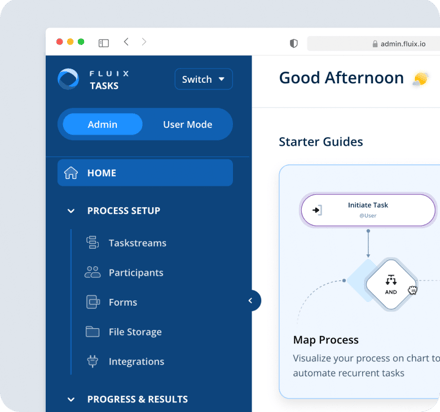Click the PROGRESS & RESULTS heading

pos(137,399)
